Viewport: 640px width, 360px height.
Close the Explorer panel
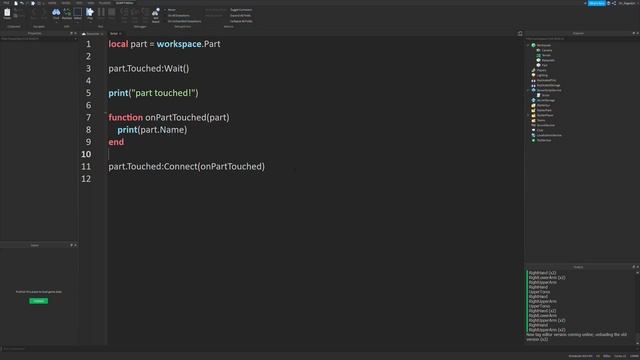638,33
